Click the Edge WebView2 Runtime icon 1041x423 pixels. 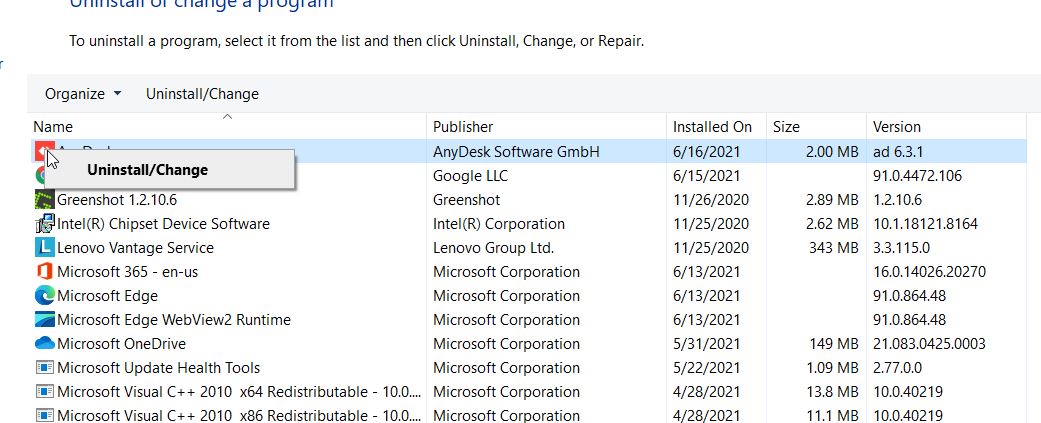(44, 319)
